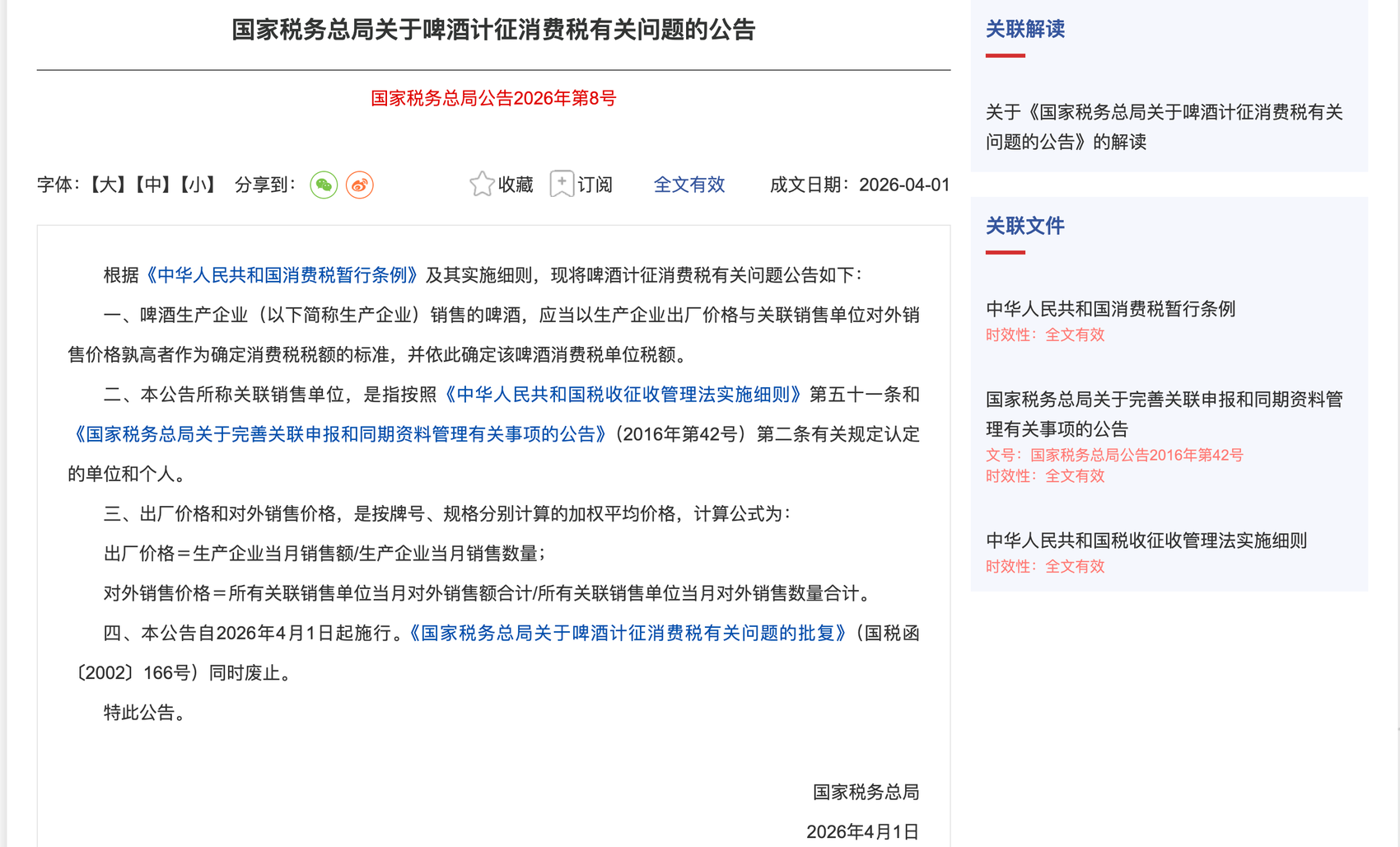Click the 订阅 subscribe bookmark icon

(x=562, y=184)
